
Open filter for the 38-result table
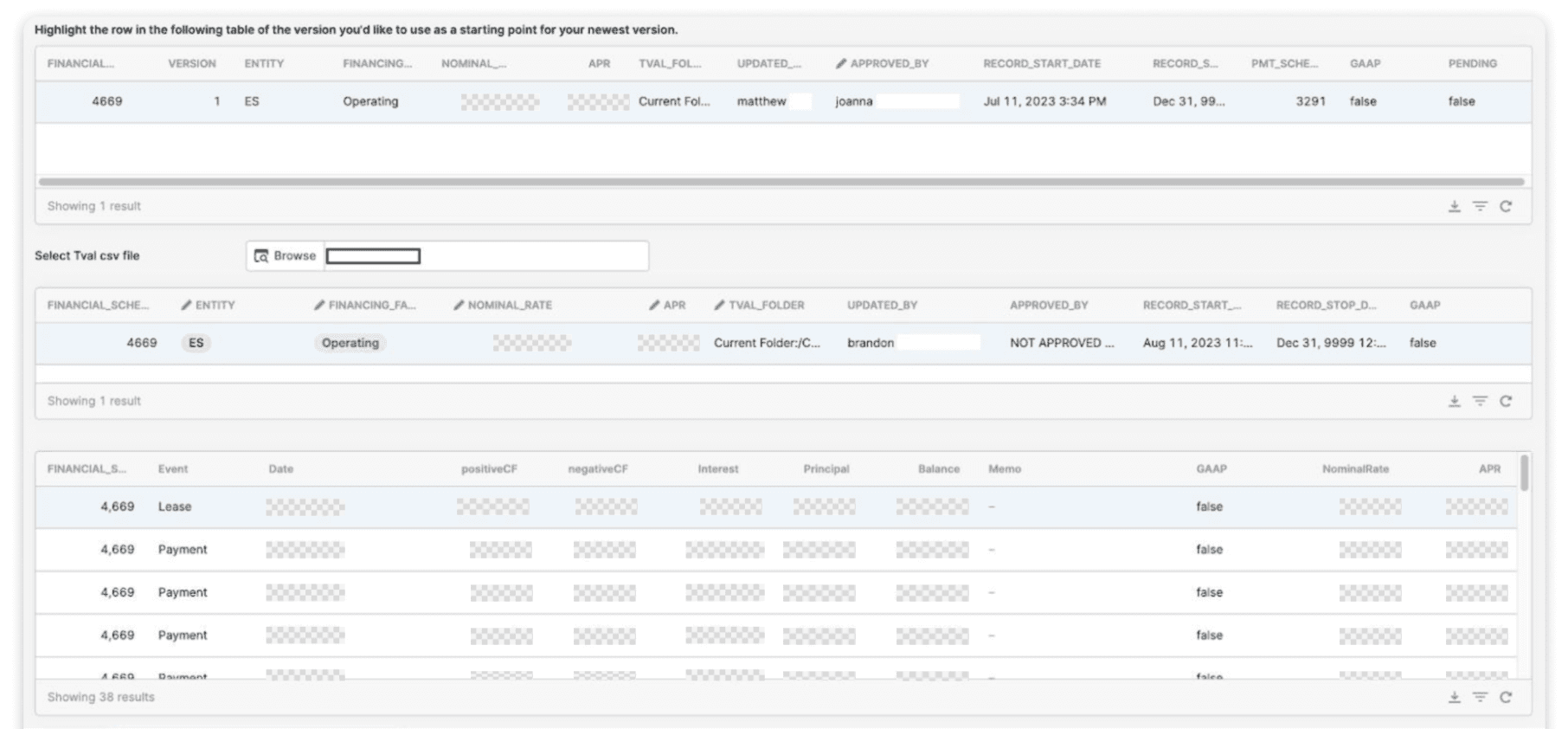pos(1480,697)
